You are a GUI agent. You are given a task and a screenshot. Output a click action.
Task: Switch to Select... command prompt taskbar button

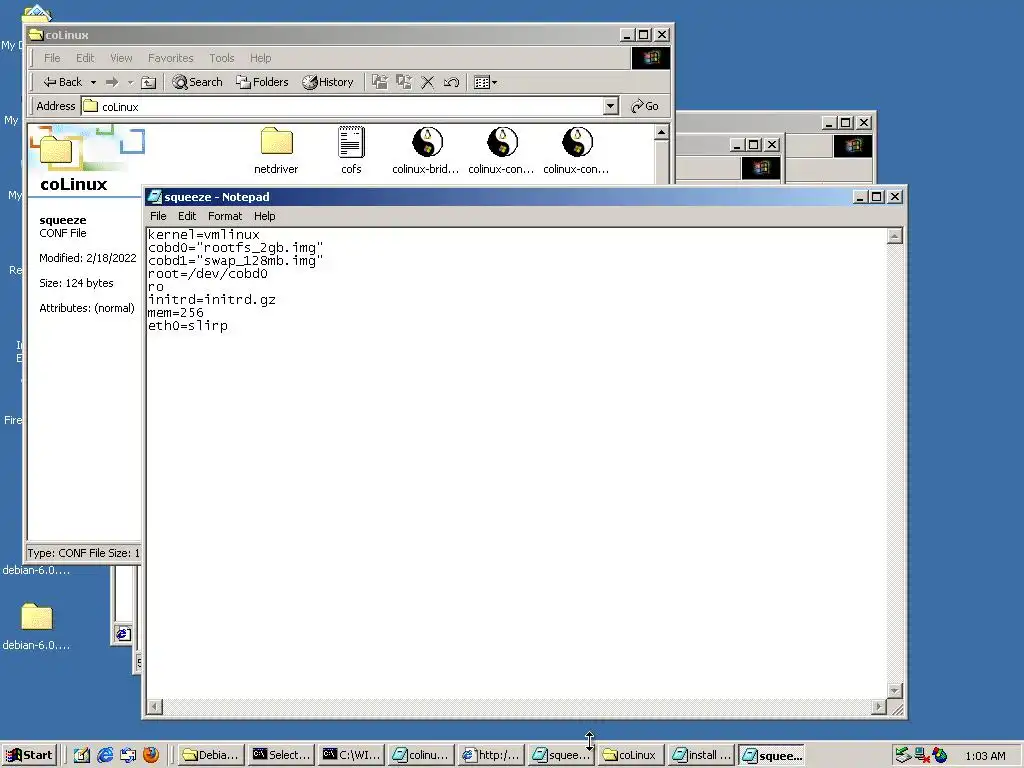(x=281, y=755)
